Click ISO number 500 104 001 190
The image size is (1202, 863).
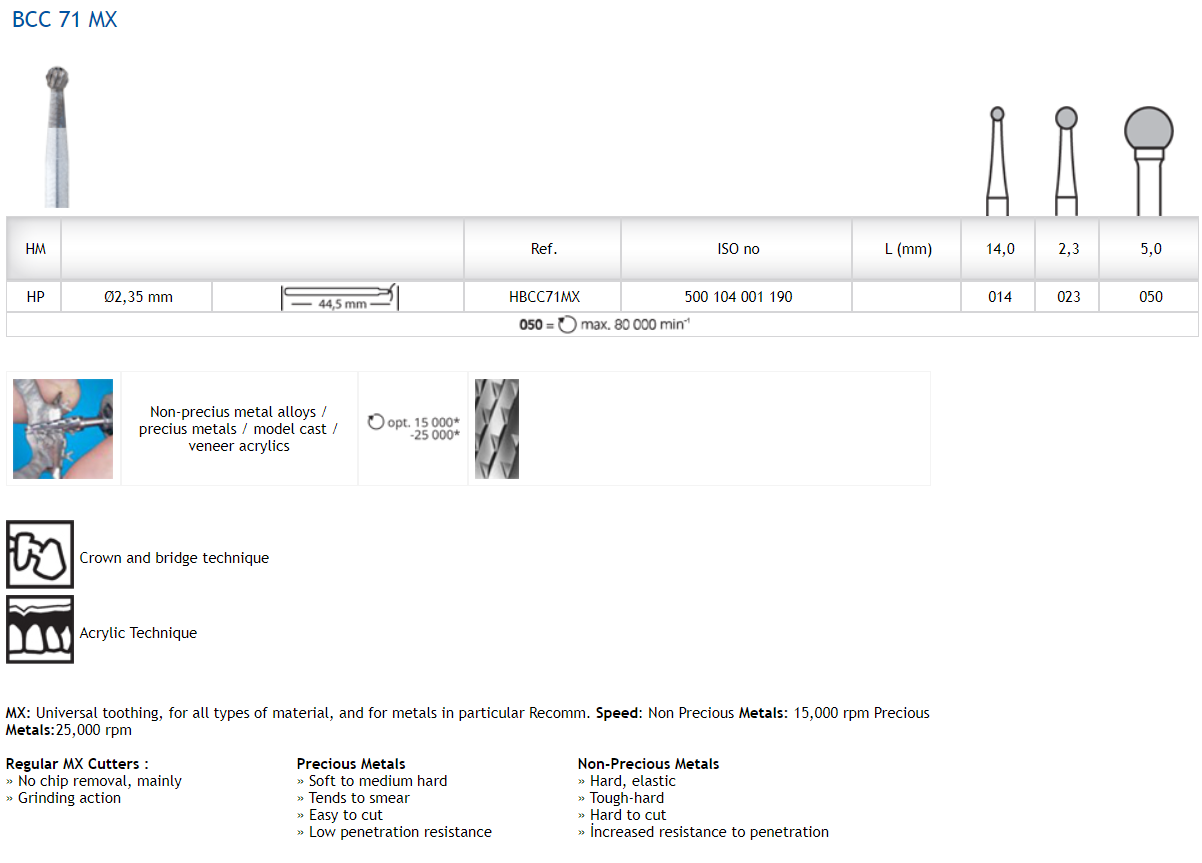pyautogui.click(x=737, y=297)
